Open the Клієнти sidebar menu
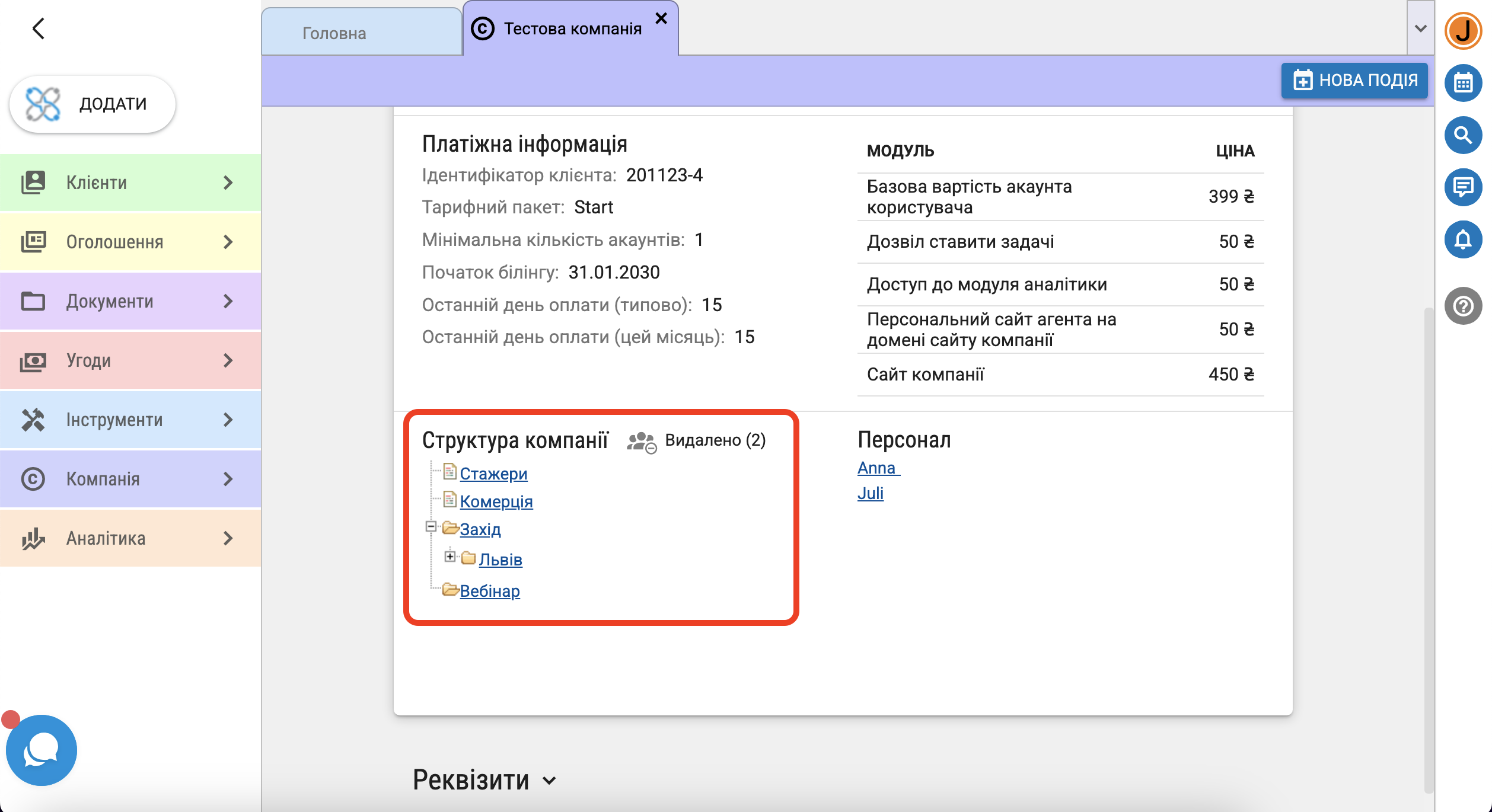This screenshot has height=812, width=1492. [130, 183]
